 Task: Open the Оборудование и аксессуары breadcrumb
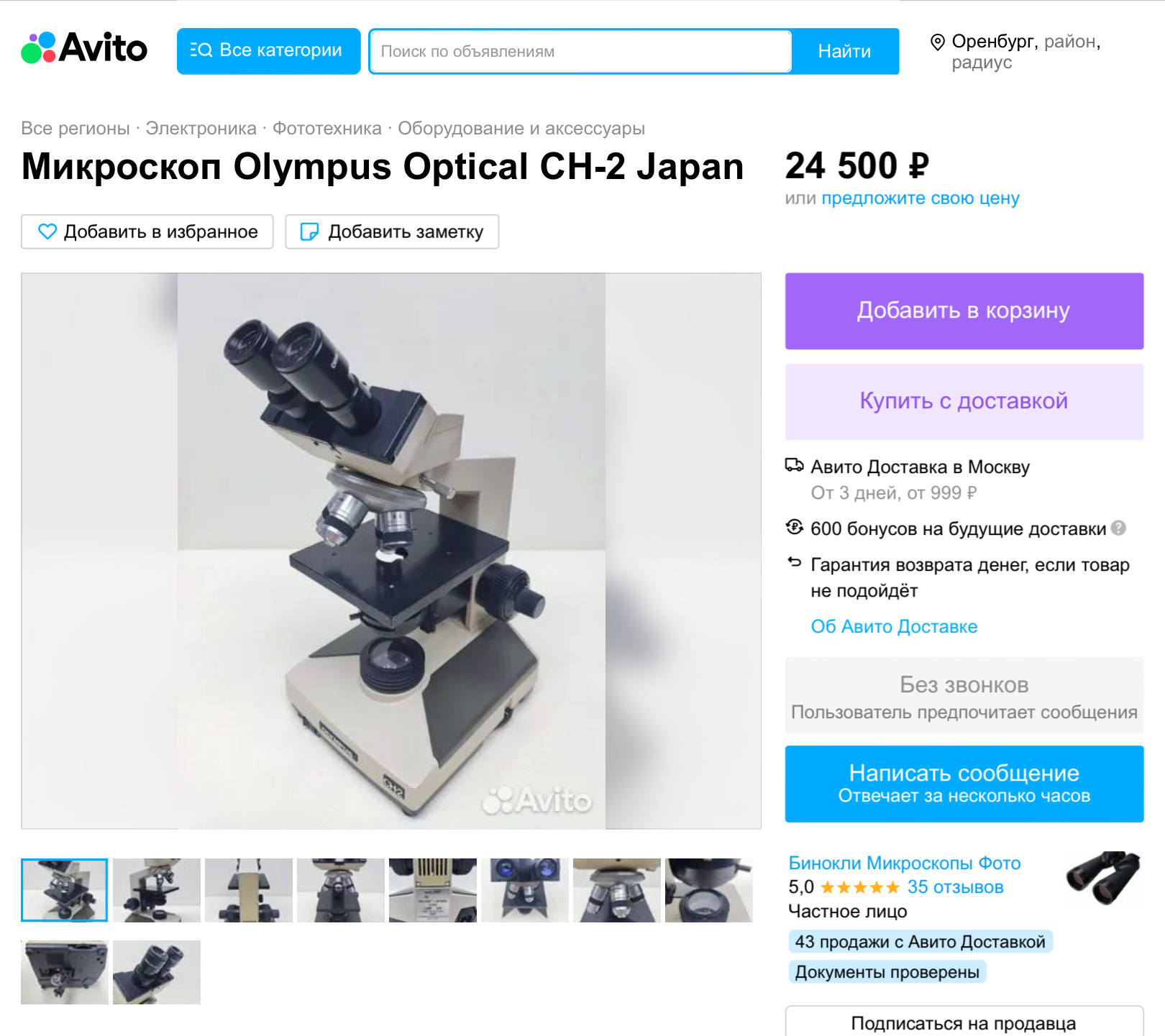[x=521, y=128]
